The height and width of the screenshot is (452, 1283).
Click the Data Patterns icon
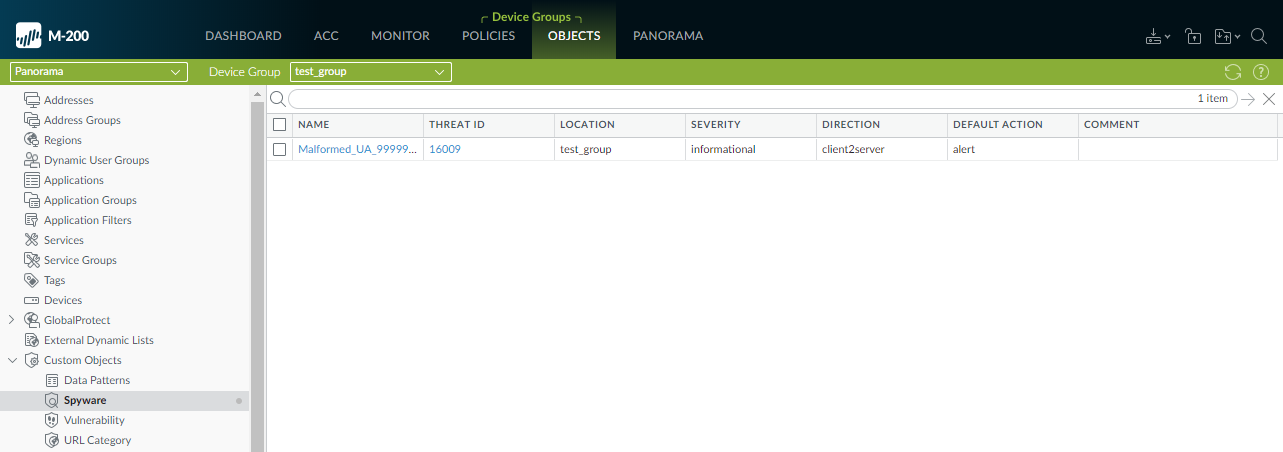pos(52,380)
